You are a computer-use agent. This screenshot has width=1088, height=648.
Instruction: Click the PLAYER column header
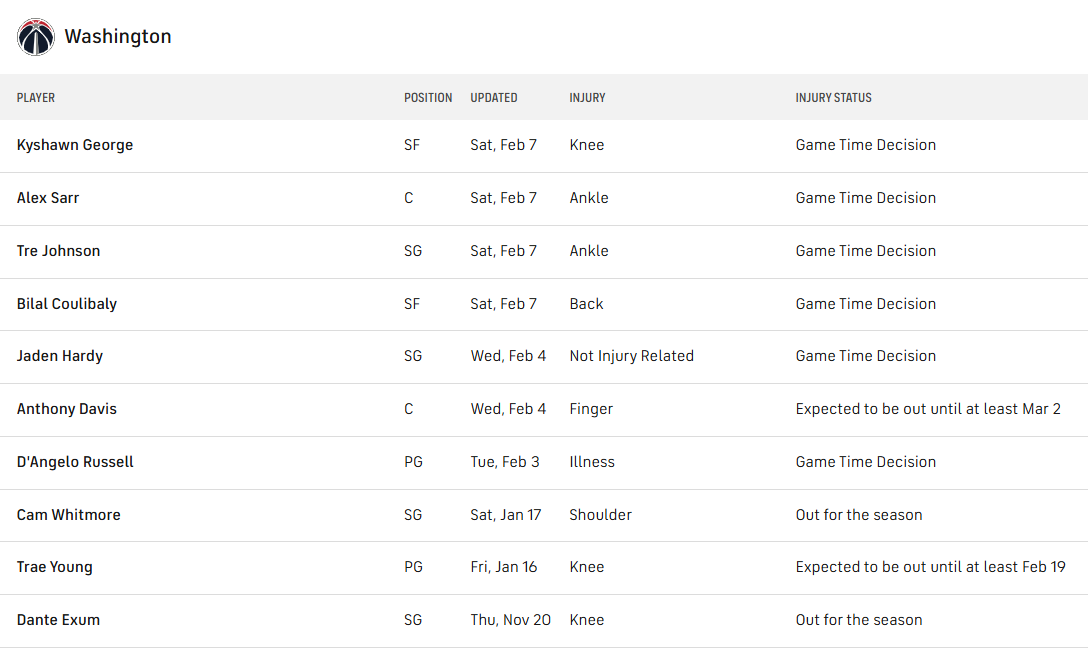click(x=36, y=98)
